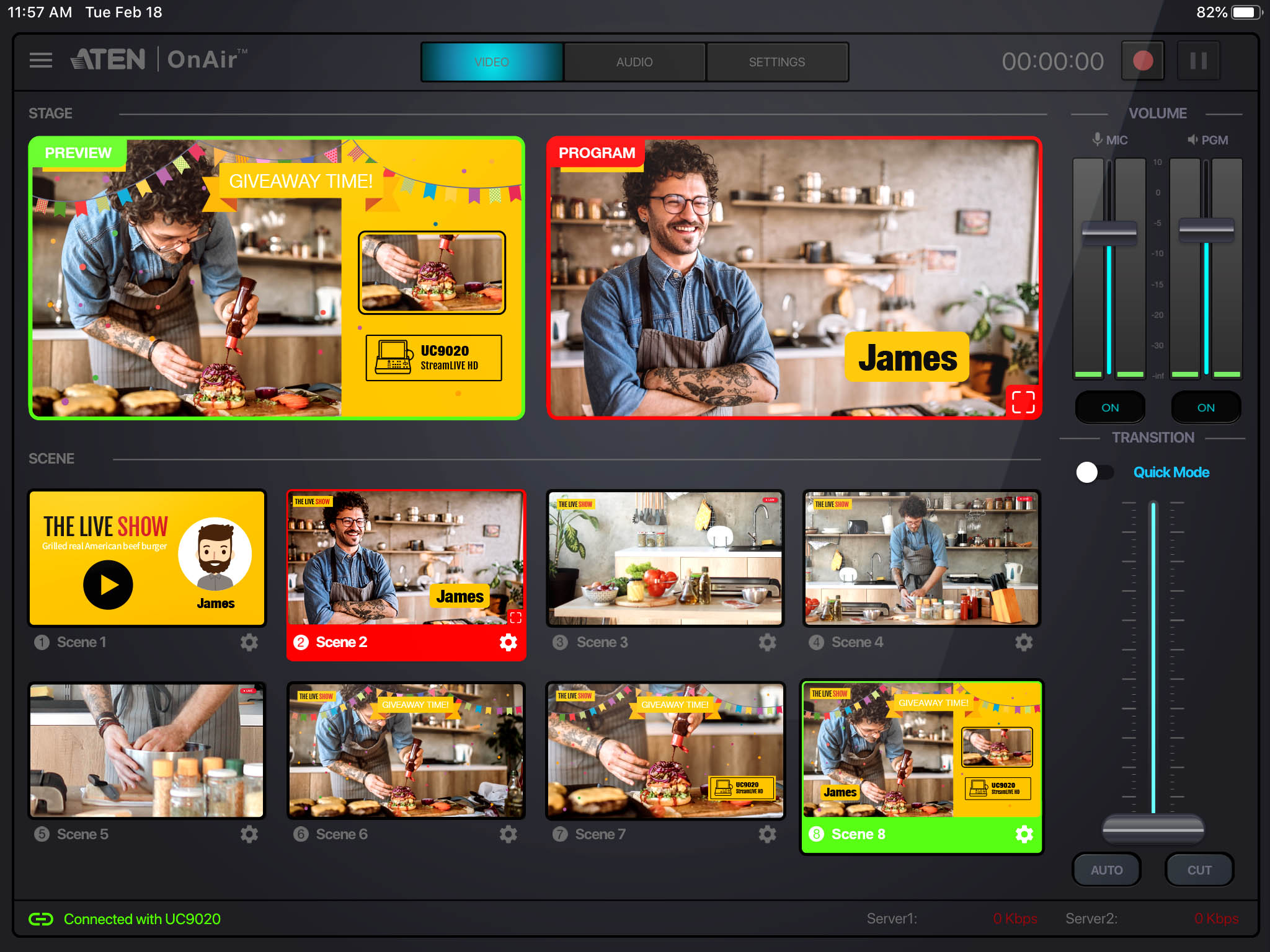
Task: Open the hamburger menu
Action: click(x=41, y=60)
